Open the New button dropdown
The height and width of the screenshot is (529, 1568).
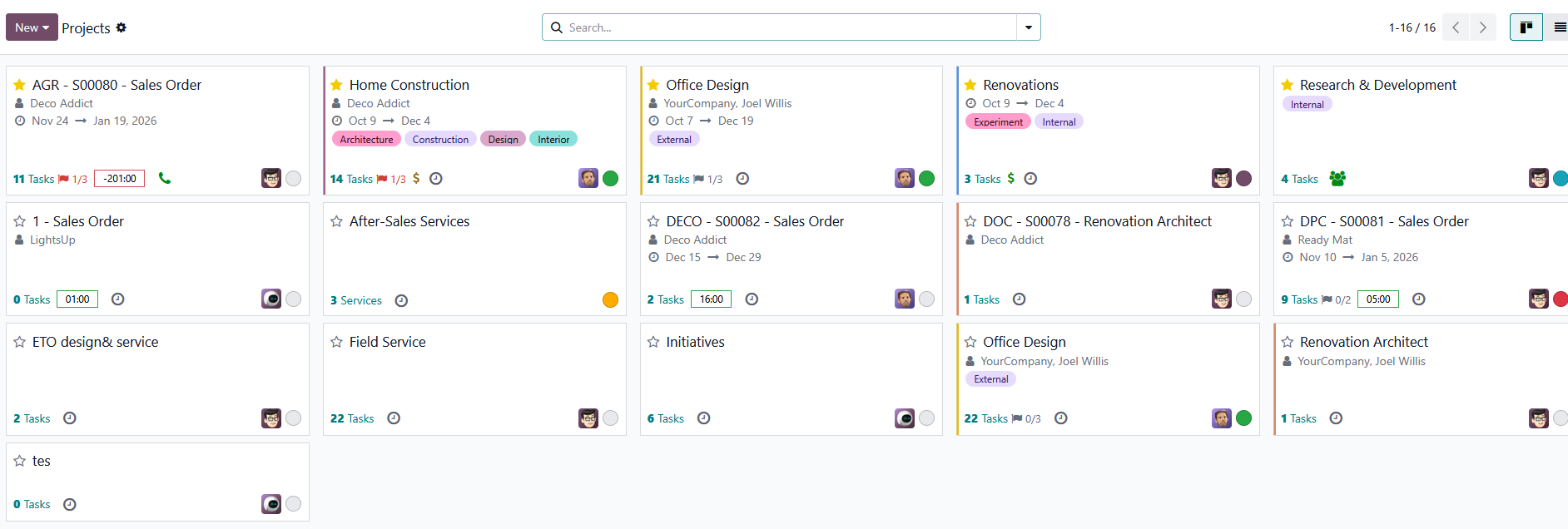point(32,27)
